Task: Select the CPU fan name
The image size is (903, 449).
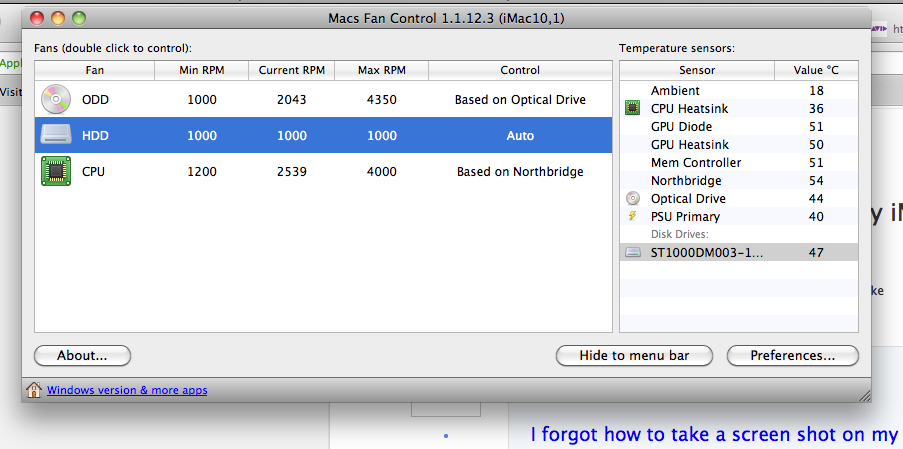Action: point(93,172)
